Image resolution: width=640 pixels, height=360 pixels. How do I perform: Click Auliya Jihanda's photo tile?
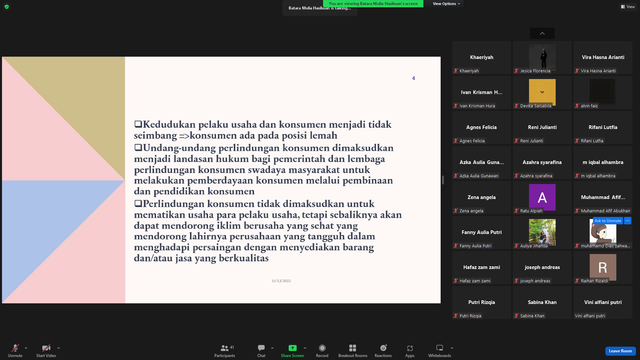click(x=542, y=232)
